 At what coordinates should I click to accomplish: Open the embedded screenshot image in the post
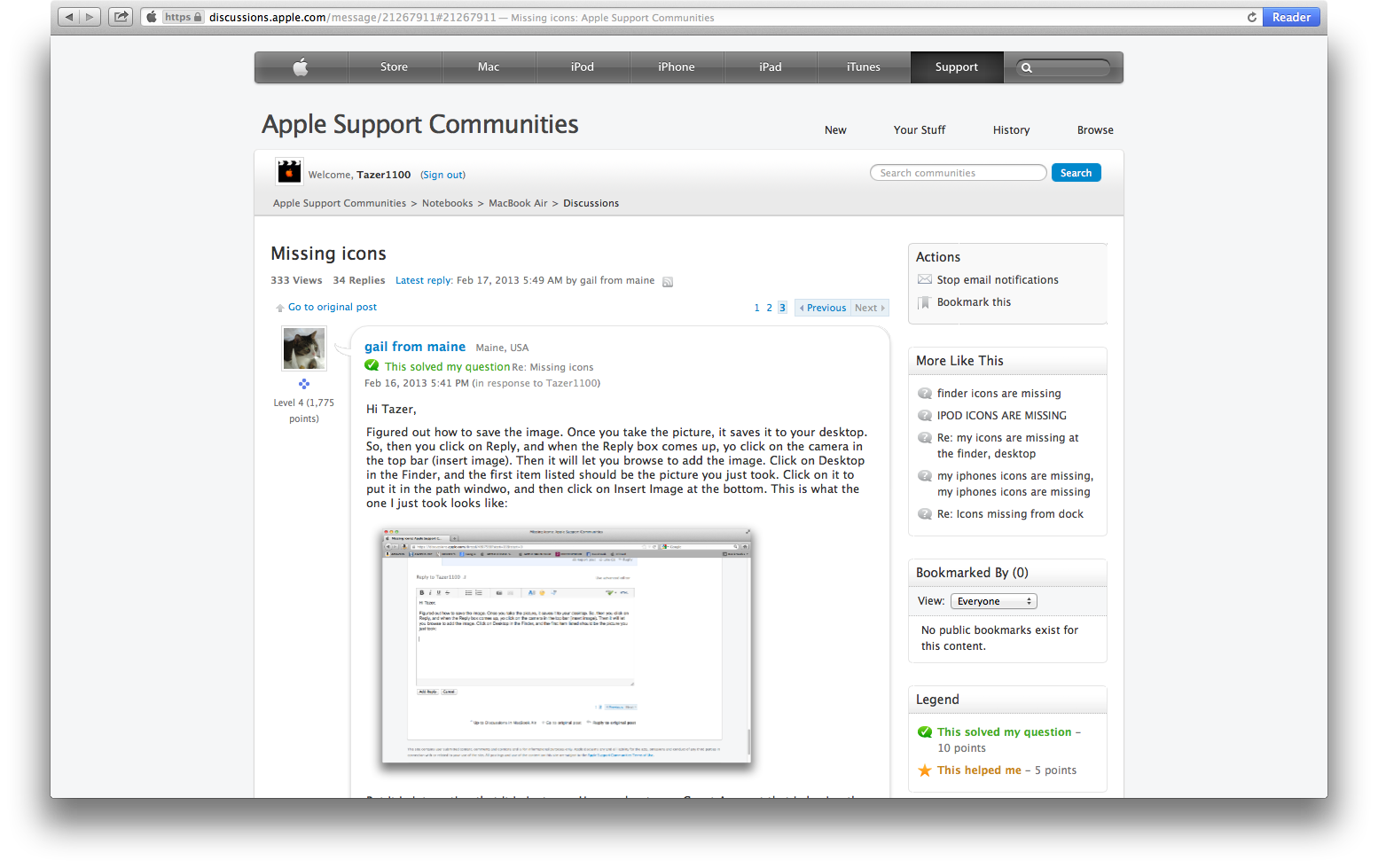click(x=567, y=645)
